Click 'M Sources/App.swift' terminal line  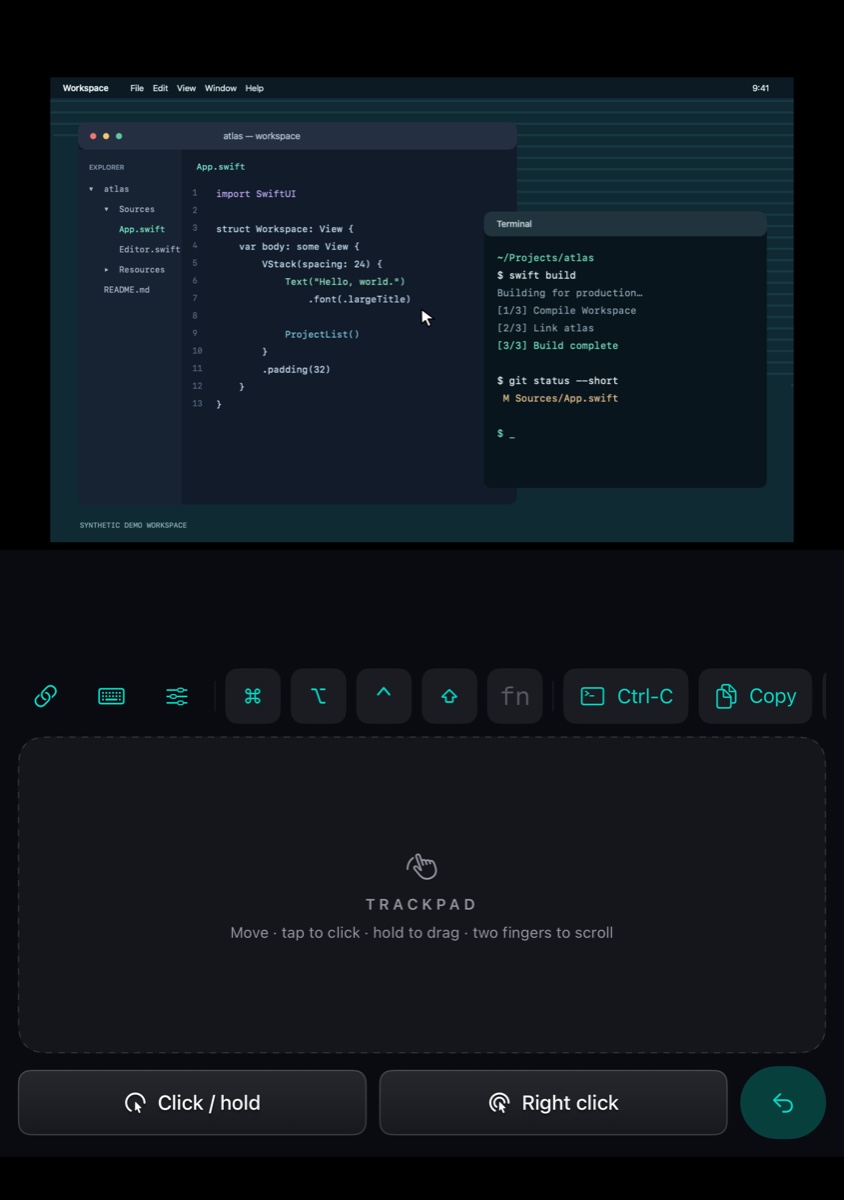560,398
